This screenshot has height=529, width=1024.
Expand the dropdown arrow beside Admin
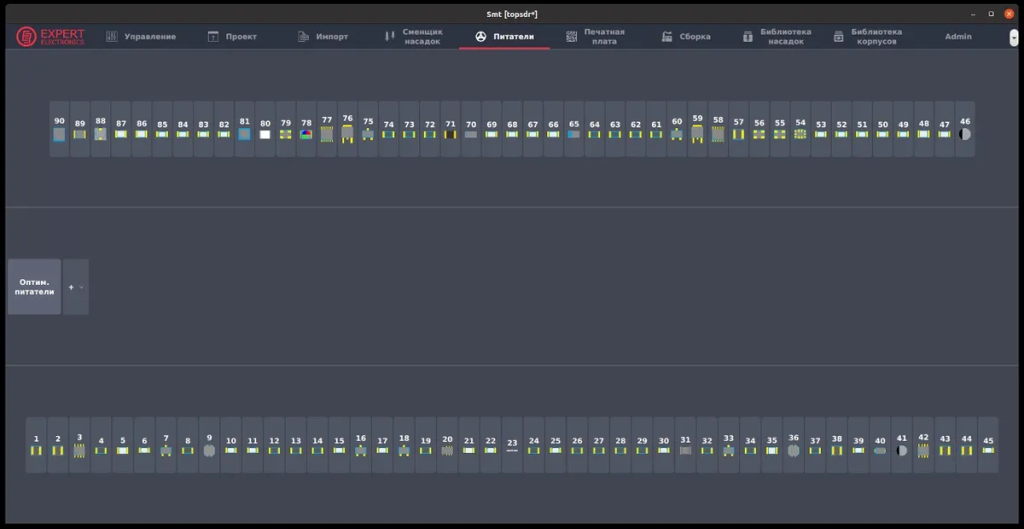click(x=1014, y=37)
